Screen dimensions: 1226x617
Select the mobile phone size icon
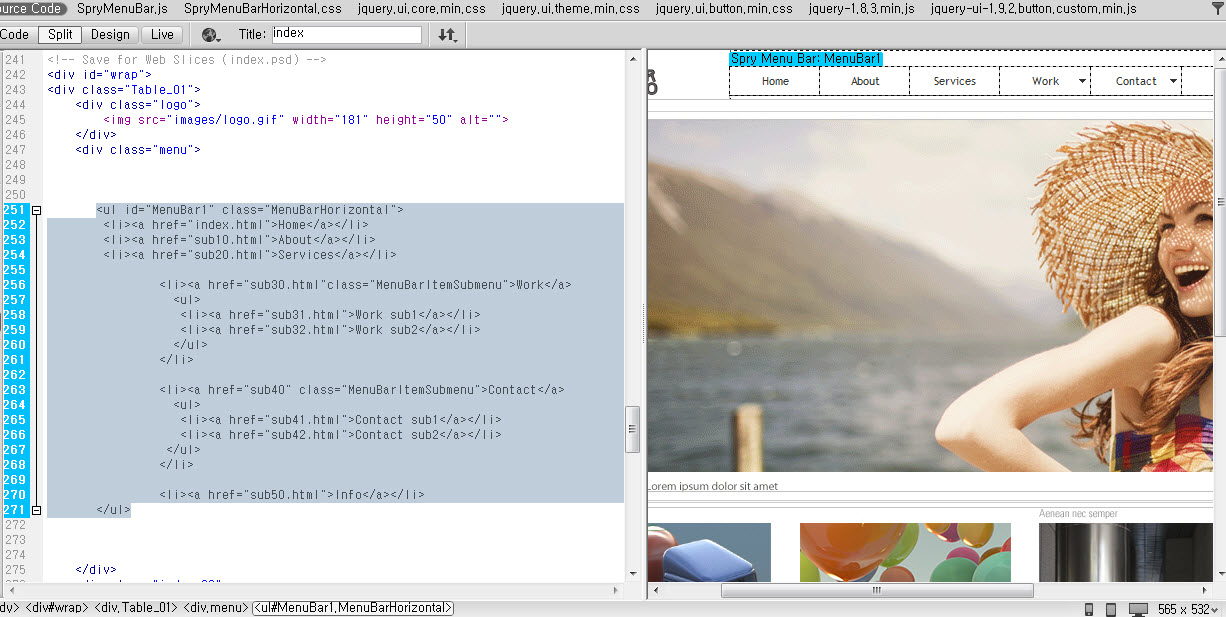click(1089, 609)
